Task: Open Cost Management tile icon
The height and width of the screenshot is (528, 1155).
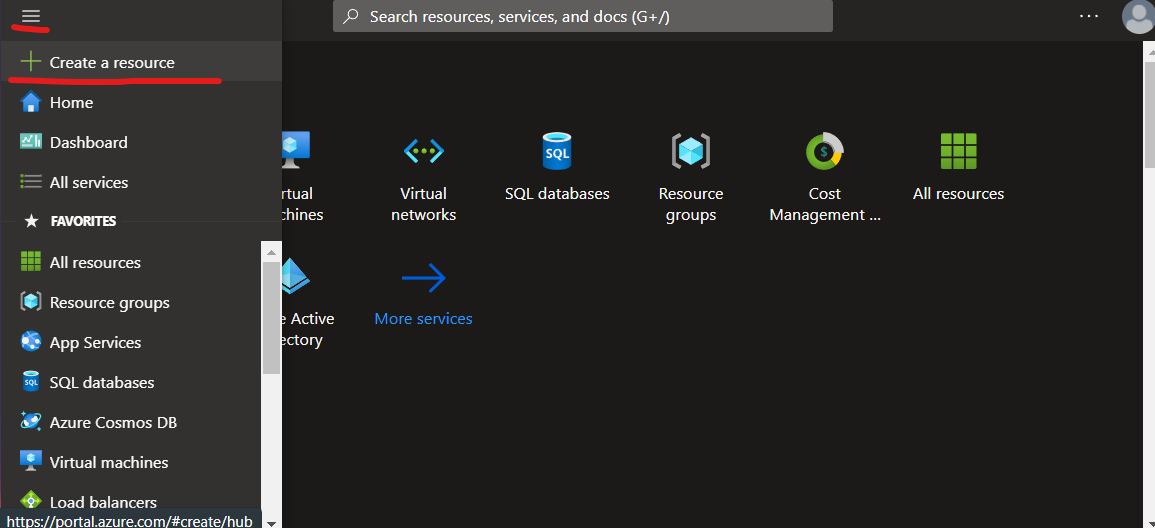Action: 824,151
